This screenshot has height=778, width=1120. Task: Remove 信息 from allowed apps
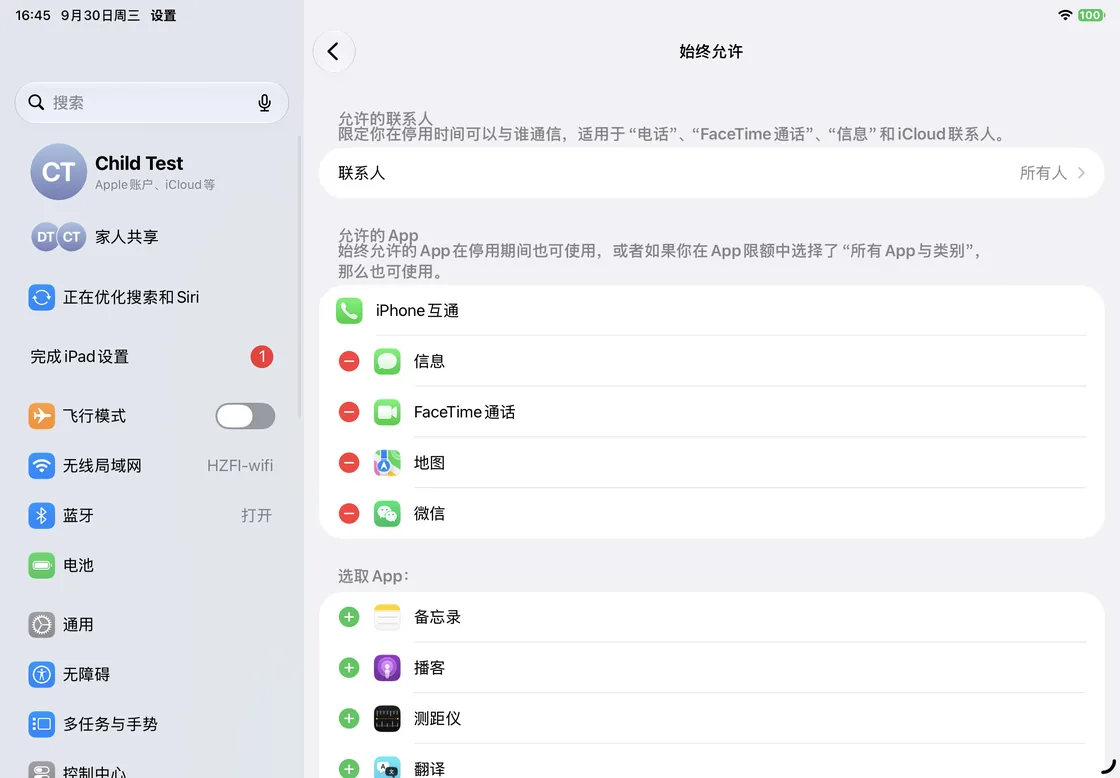(349, 361)
